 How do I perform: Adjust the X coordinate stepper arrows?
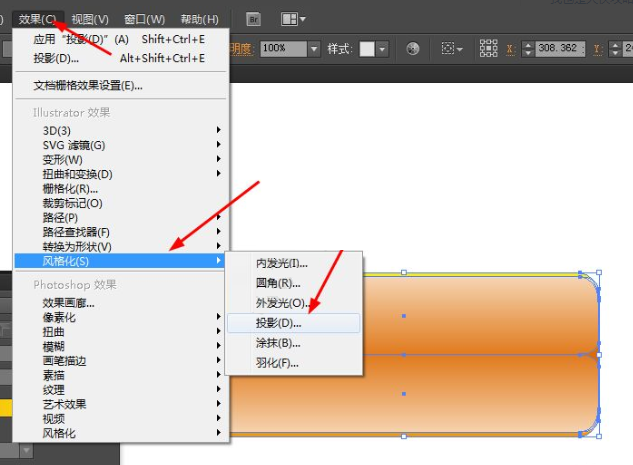click(528, 49)
